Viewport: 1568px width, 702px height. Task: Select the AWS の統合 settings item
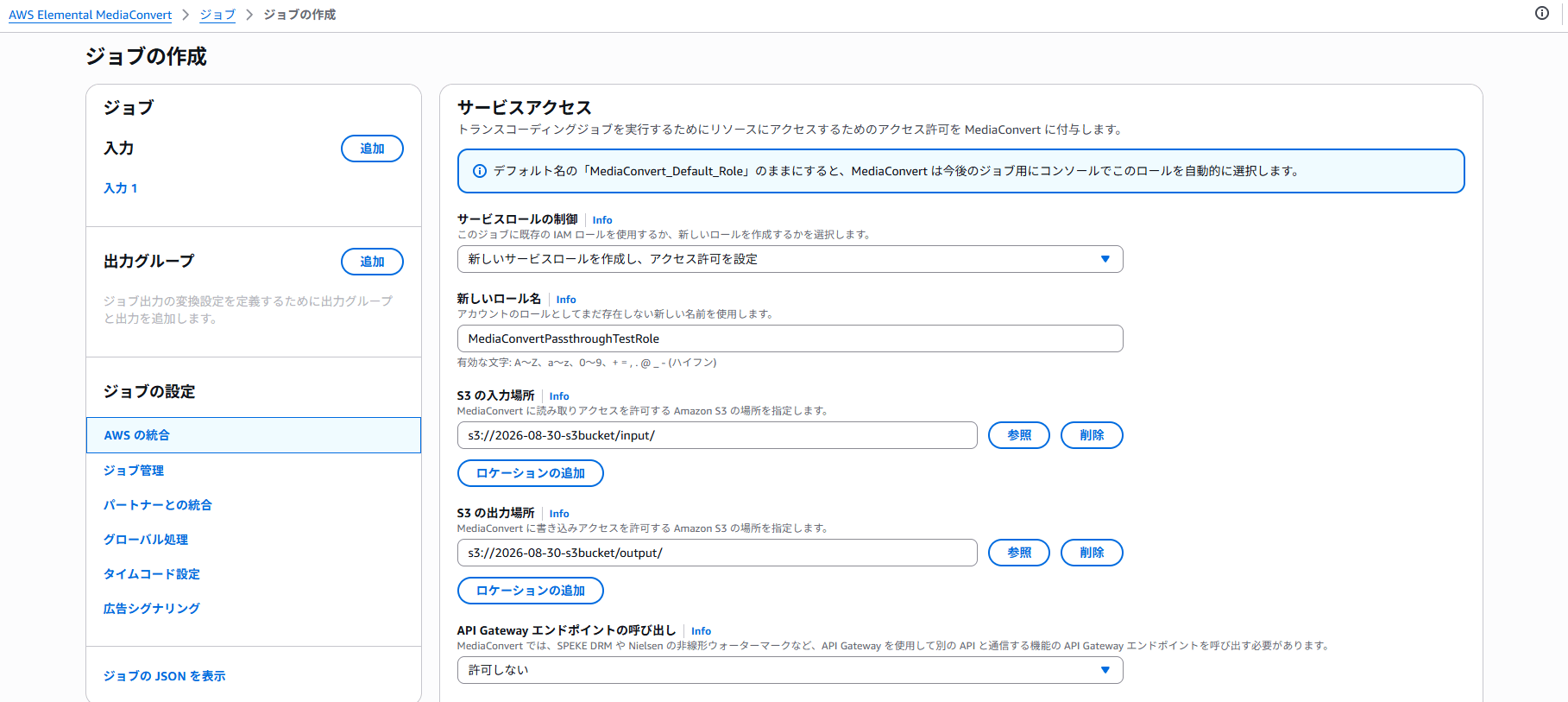254,435
